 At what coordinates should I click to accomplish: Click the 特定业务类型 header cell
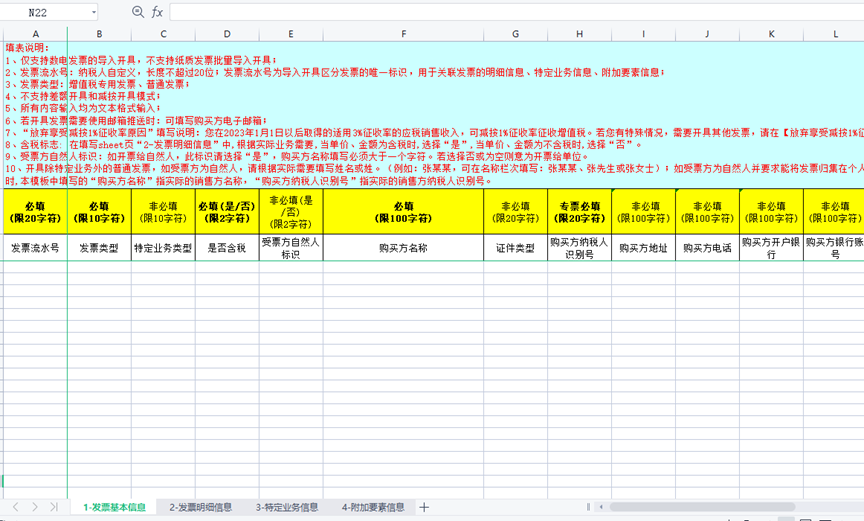pos(163,248)
